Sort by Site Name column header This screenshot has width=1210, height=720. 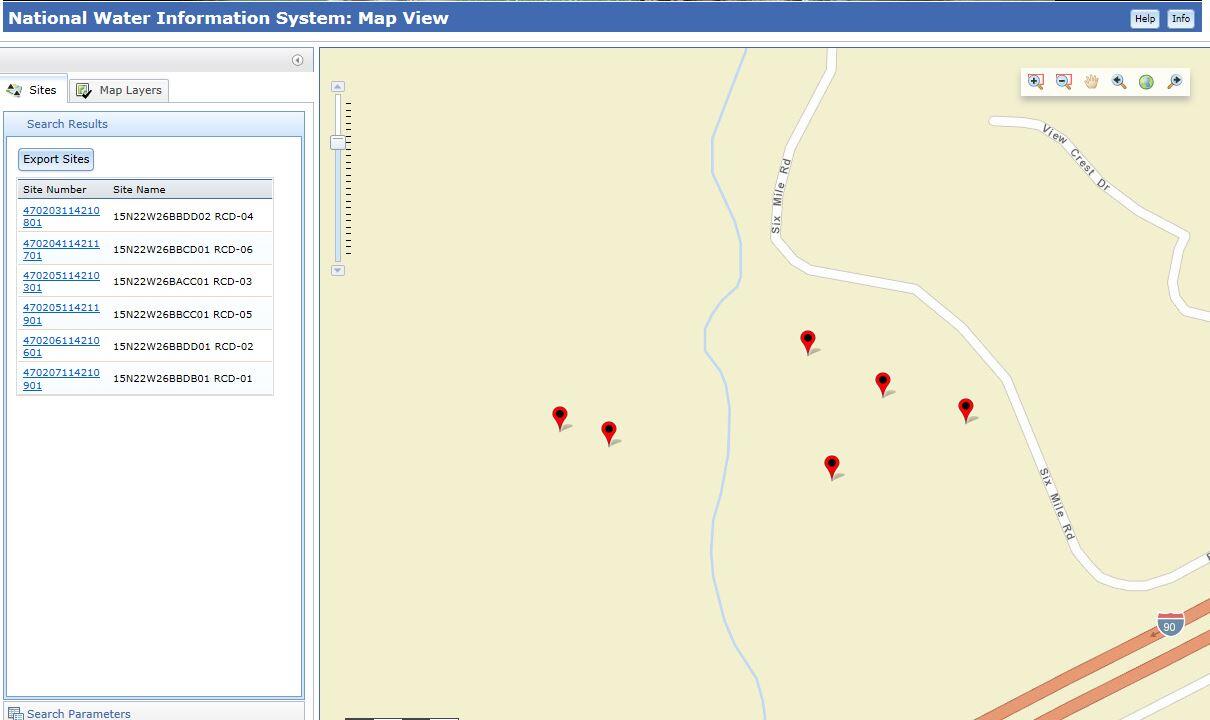point(190,189)
